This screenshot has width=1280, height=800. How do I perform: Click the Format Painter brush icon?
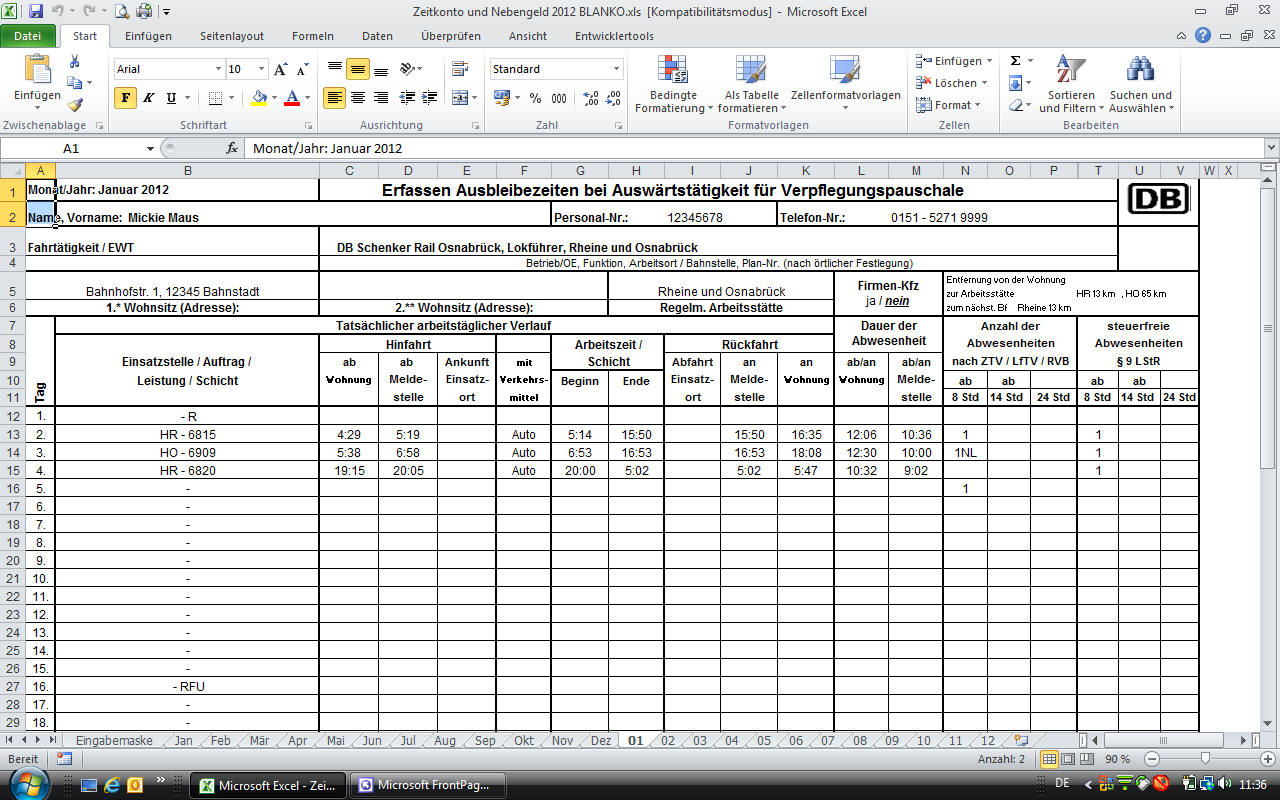point(74,104)
